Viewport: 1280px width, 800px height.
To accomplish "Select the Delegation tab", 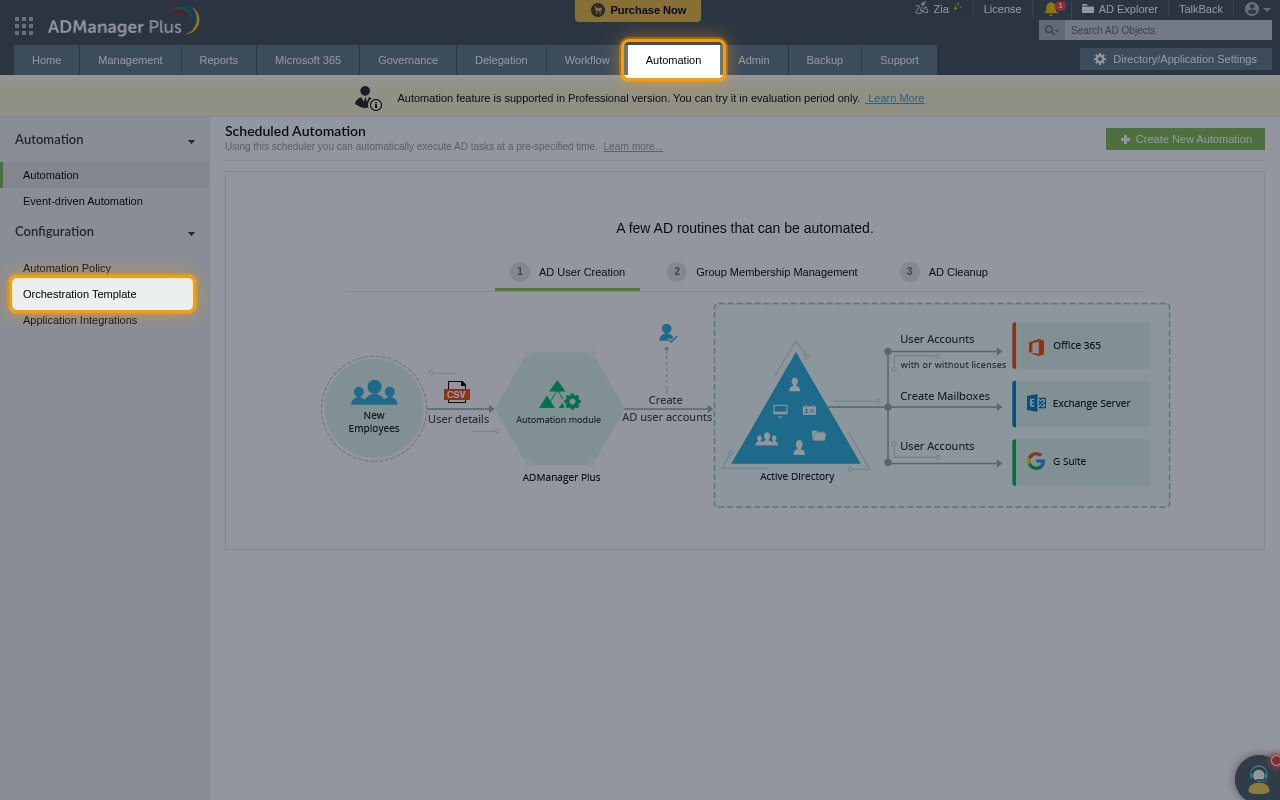I will [501, 60].
